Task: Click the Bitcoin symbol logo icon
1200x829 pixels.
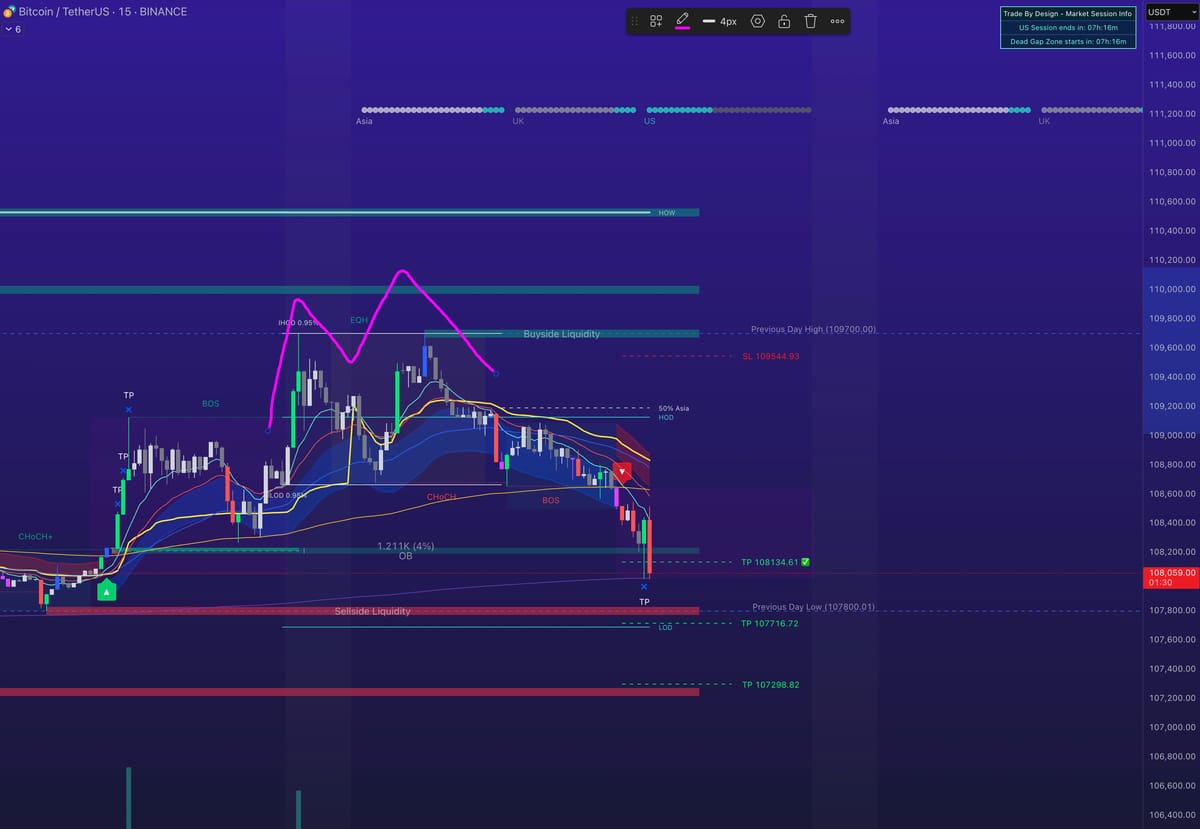Action: tap(8, 12)
